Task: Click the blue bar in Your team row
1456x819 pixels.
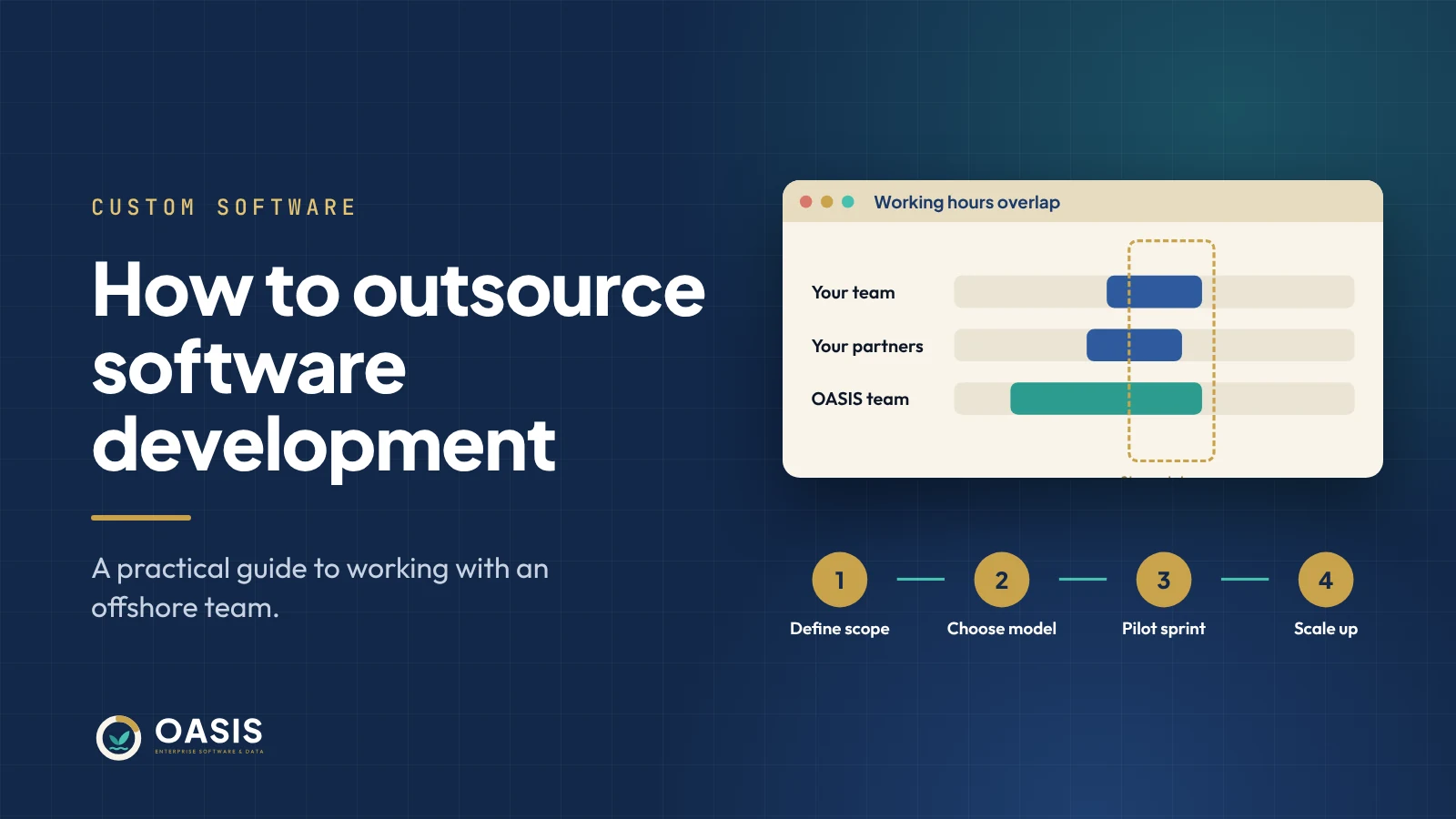Action: pos(1154,292)
